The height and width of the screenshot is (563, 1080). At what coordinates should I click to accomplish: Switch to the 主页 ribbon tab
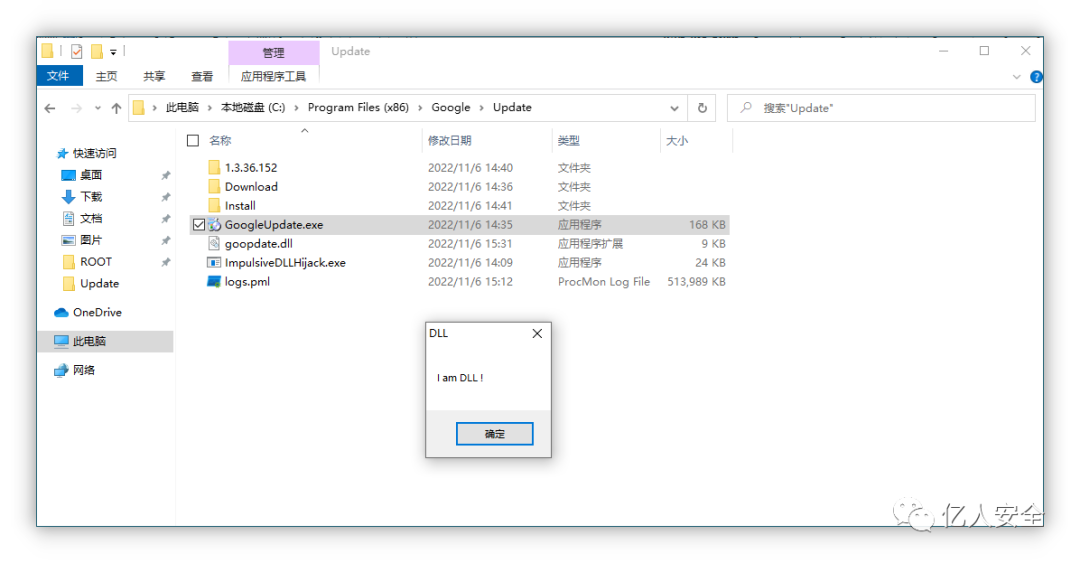point(106,76)
